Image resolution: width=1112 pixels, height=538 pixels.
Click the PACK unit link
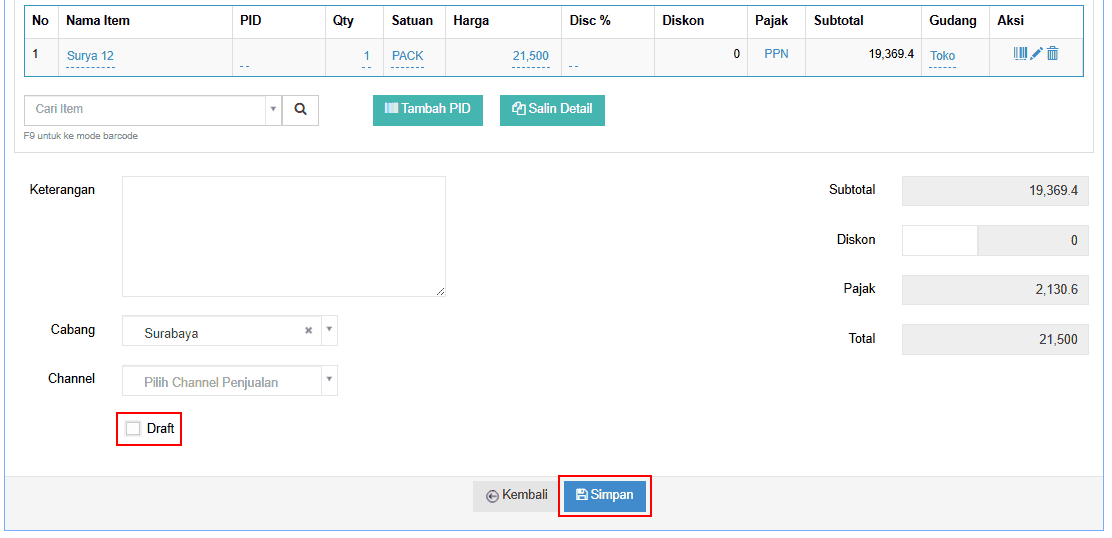point(407,56)
